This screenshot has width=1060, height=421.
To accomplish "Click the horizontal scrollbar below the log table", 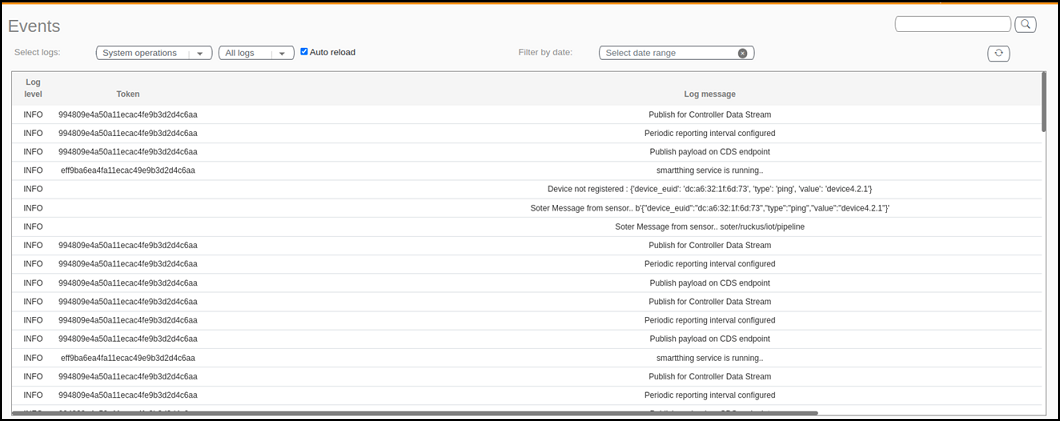I will pyautogui.click(x=414, y=412).
